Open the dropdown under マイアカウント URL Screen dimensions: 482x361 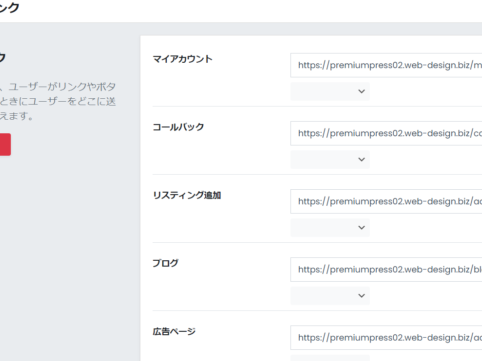tap(330, 91)
